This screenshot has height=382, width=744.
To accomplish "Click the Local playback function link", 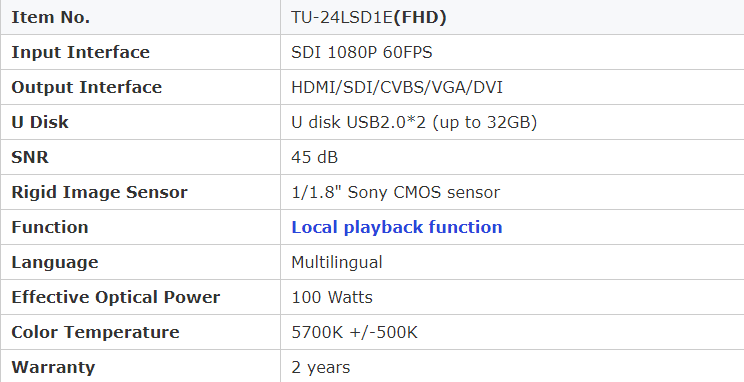I will pos(397,227).
